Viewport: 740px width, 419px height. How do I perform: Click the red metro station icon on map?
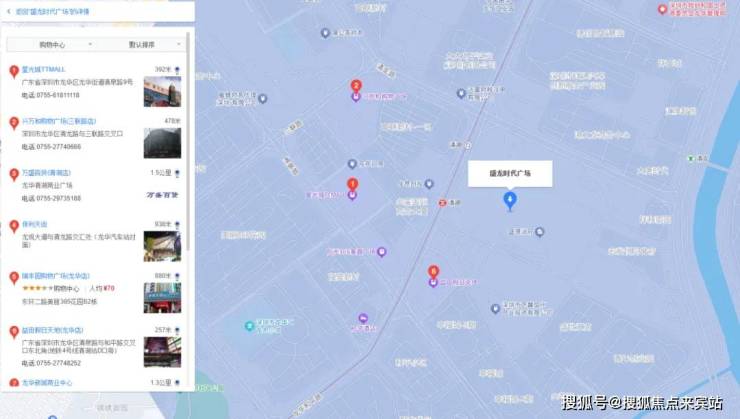pyautogui.click(x=442, y=203)
